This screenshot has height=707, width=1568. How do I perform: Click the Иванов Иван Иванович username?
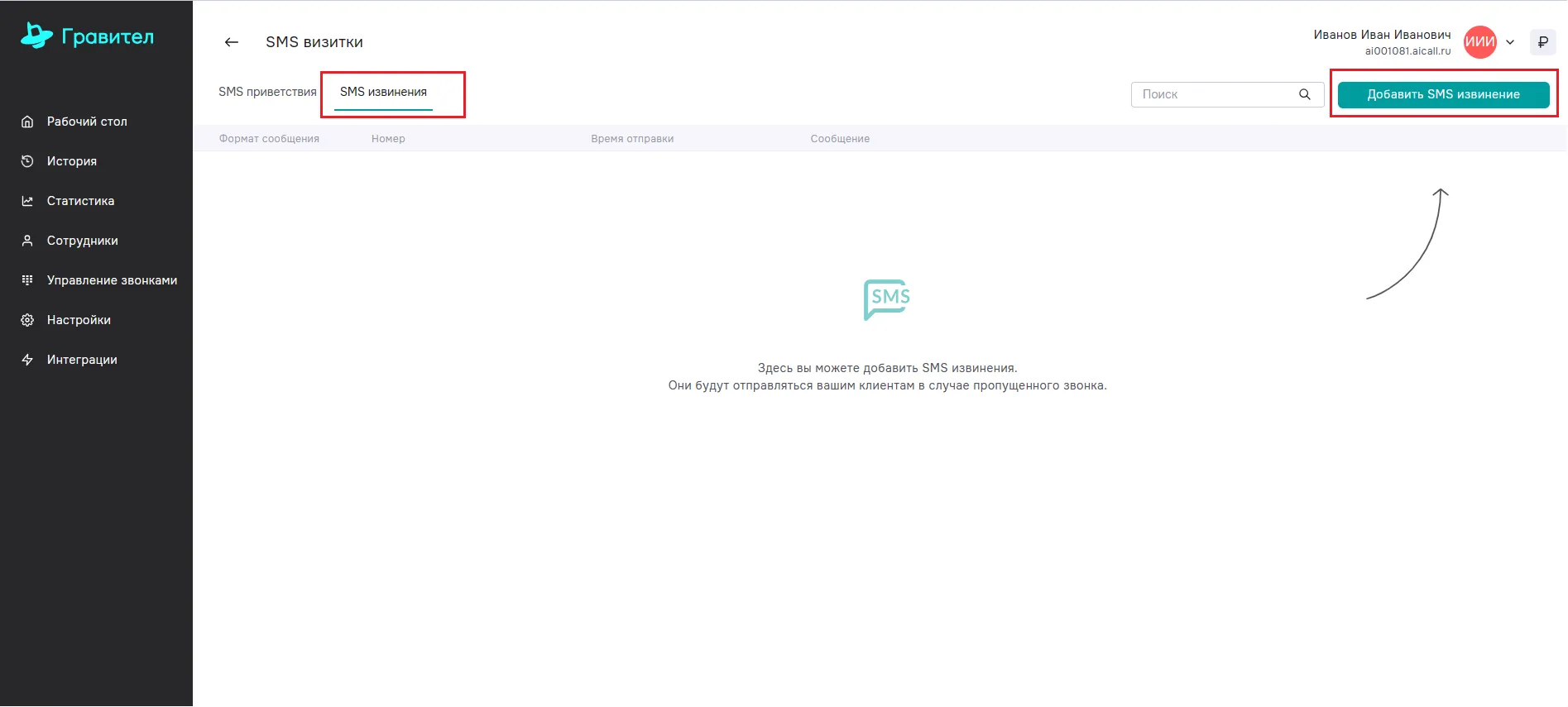(1382, 35)
